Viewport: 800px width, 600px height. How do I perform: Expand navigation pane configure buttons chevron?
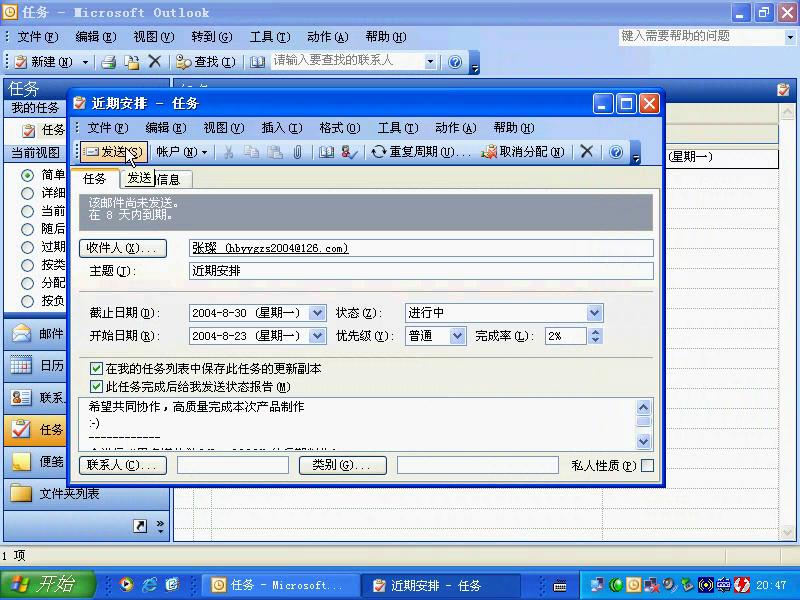[x=160, y=526]
